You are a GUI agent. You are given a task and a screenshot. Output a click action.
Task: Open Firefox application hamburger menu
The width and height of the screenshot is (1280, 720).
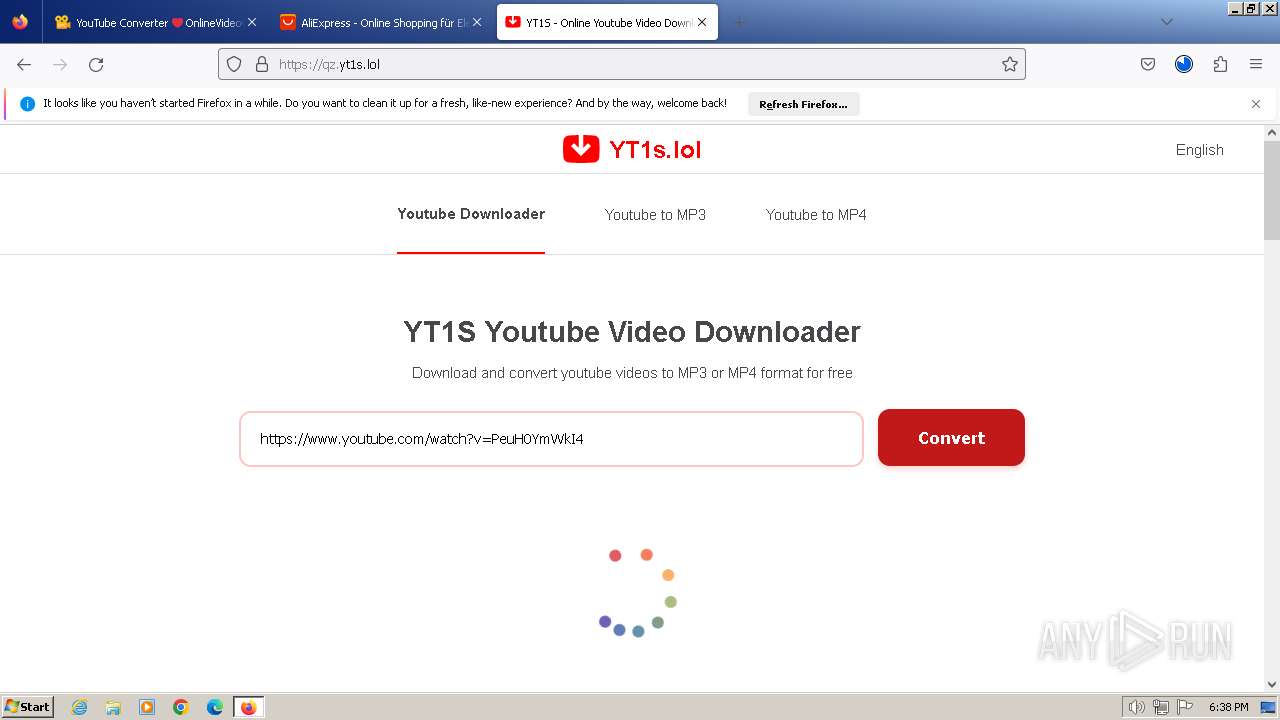(x=1256, y=64)
